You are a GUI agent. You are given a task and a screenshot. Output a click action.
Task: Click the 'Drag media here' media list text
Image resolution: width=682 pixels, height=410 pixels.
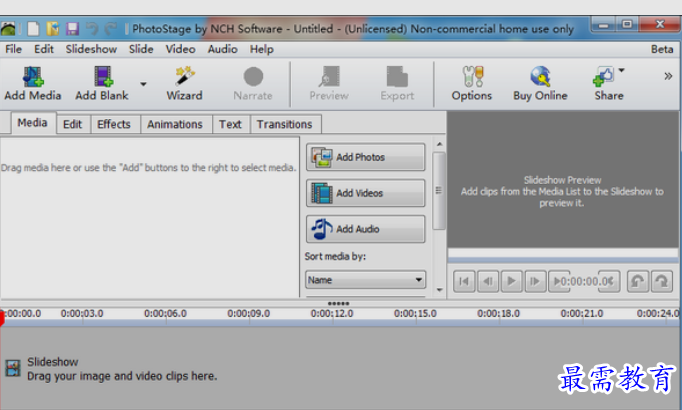[x=148, y=168]
